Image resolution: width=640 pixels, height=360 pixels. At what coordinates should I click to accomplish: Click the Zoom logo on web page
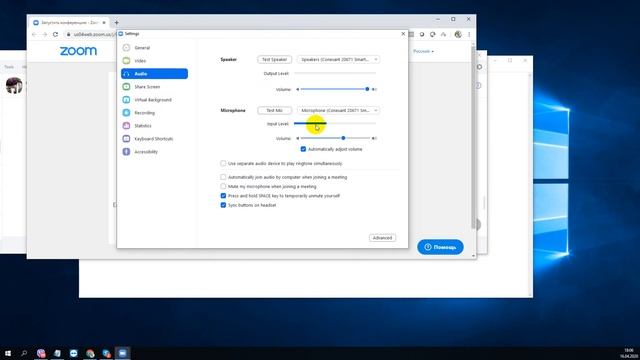(x=78, y=51)
